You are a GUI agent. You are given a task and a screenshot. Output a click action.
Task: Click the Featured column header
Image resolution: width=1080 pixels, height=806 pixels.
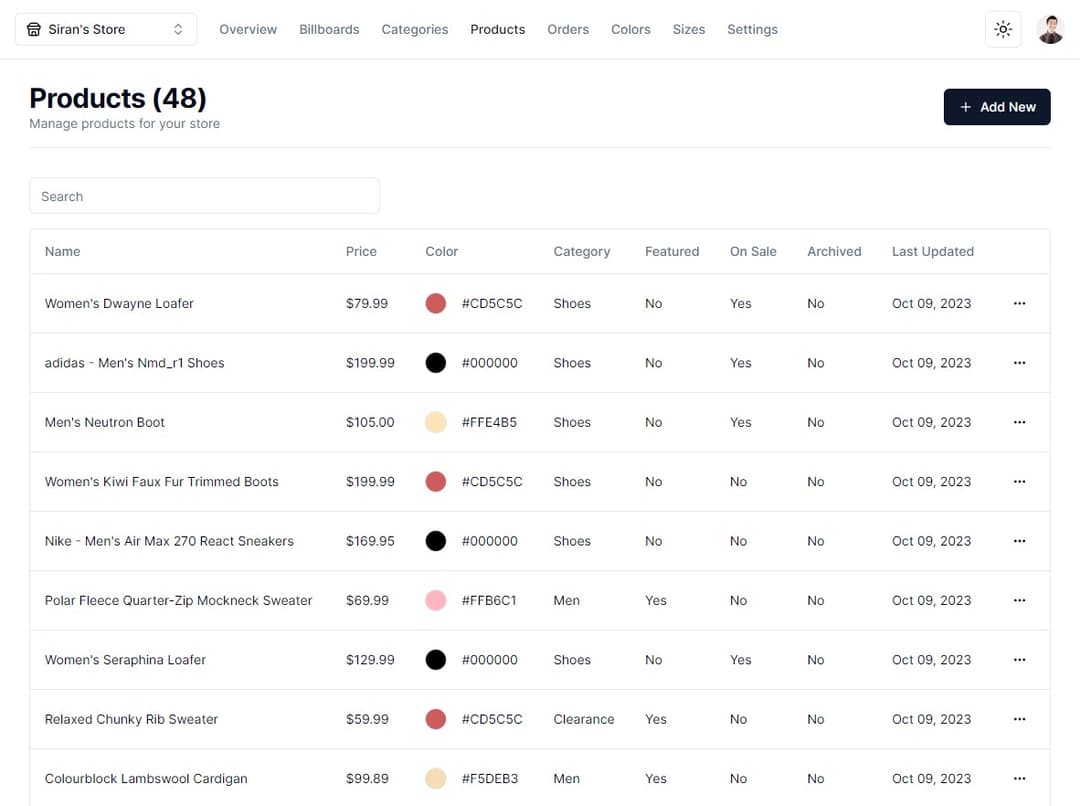pyautogui.click(x=672, y=251)
